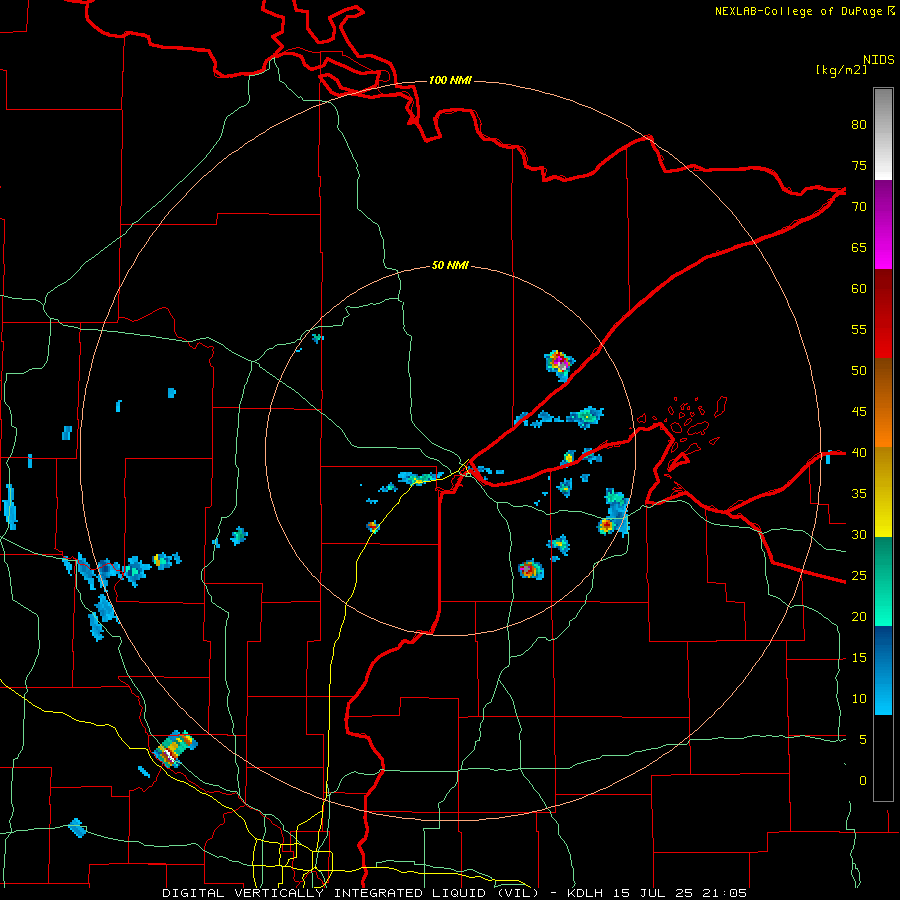Click the scale value 5
The height and width of the screenshot is (900, 900).
pos(863,740)
